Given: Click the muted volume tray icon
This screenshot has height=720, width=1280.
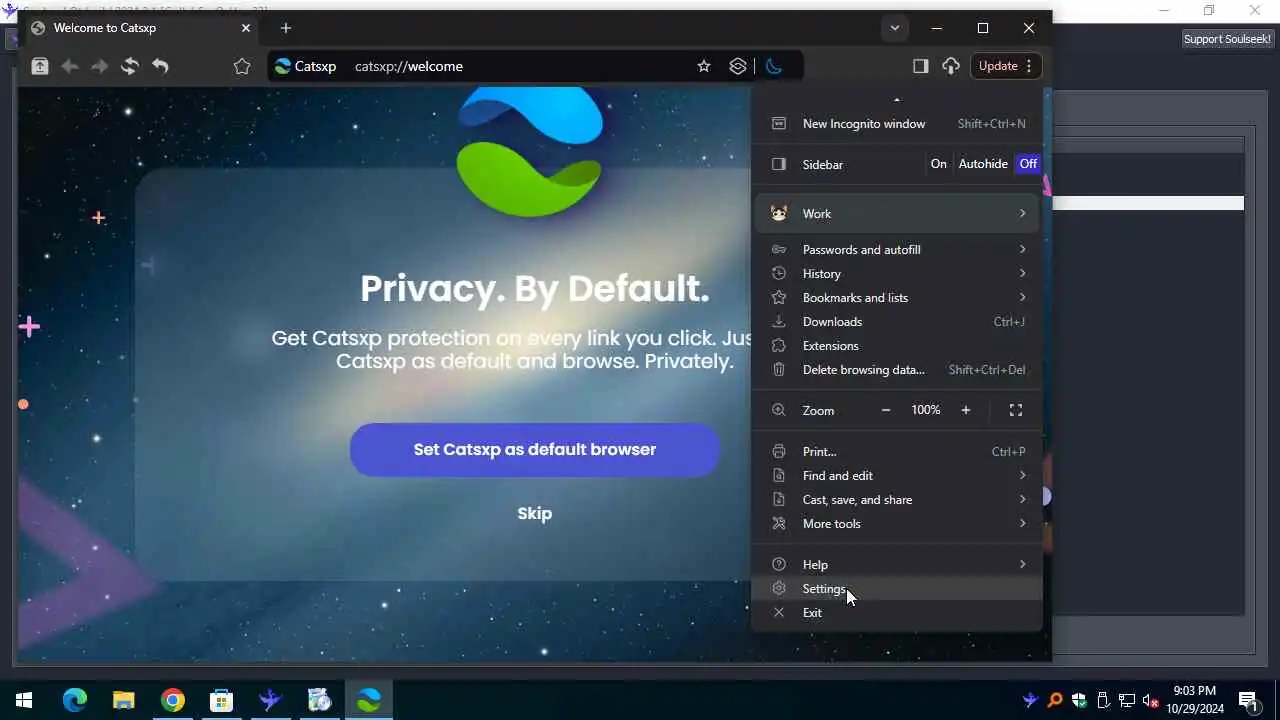Looking at the screenshot, I should 1151,700.
